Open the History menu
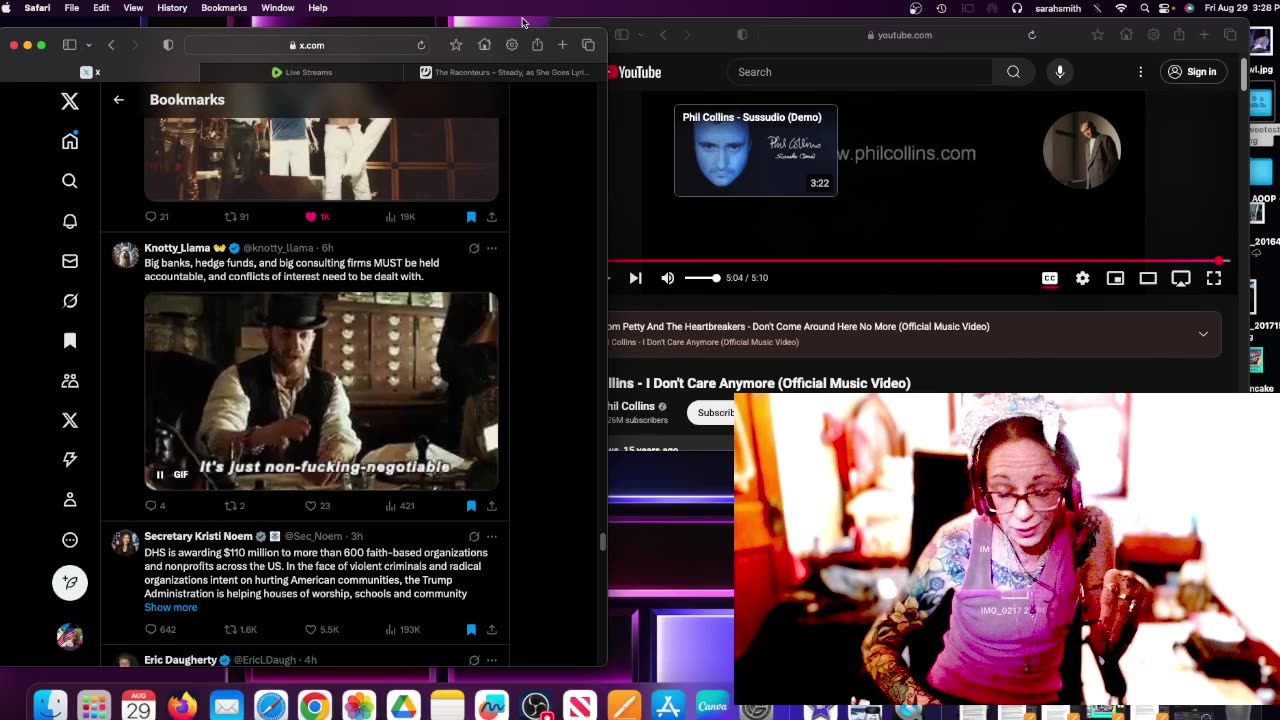The height and width of the screenshot is (720, 1280). pyautogui.click(x=172, y=8)
